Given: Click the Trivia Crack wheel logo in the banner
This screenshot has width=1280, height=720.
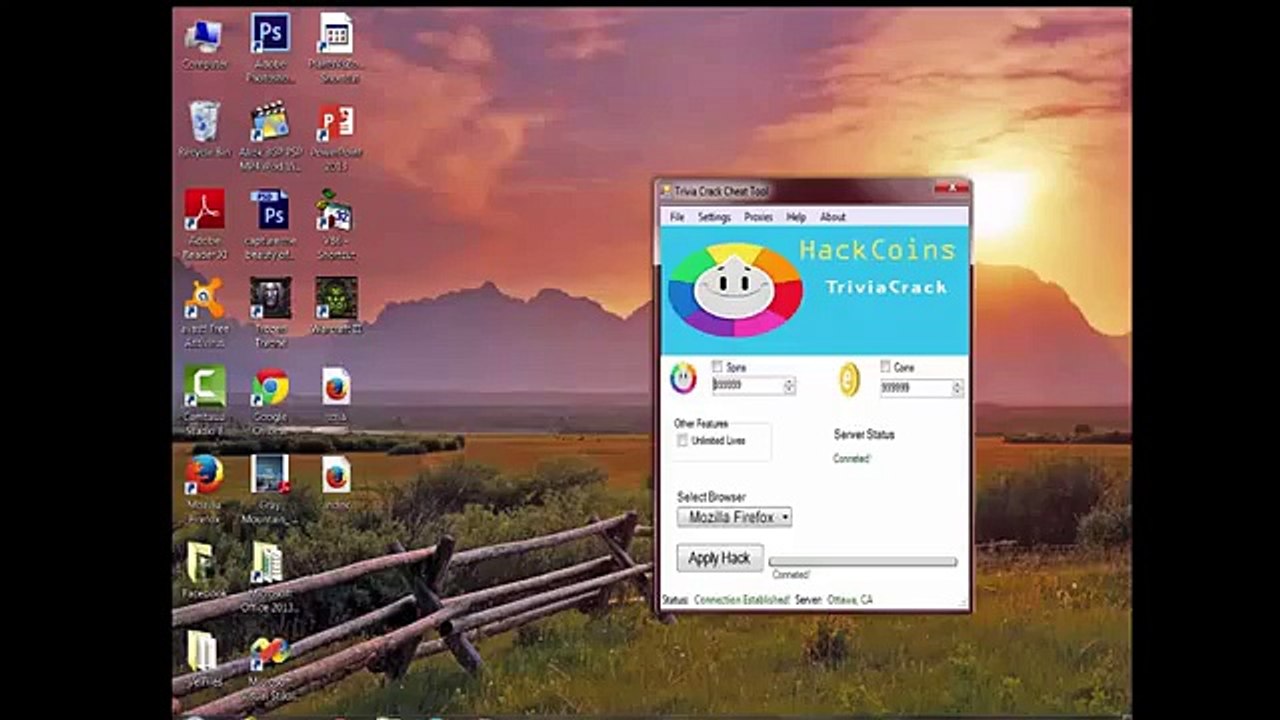Looking at the screenshot, I should coord(735,290).
